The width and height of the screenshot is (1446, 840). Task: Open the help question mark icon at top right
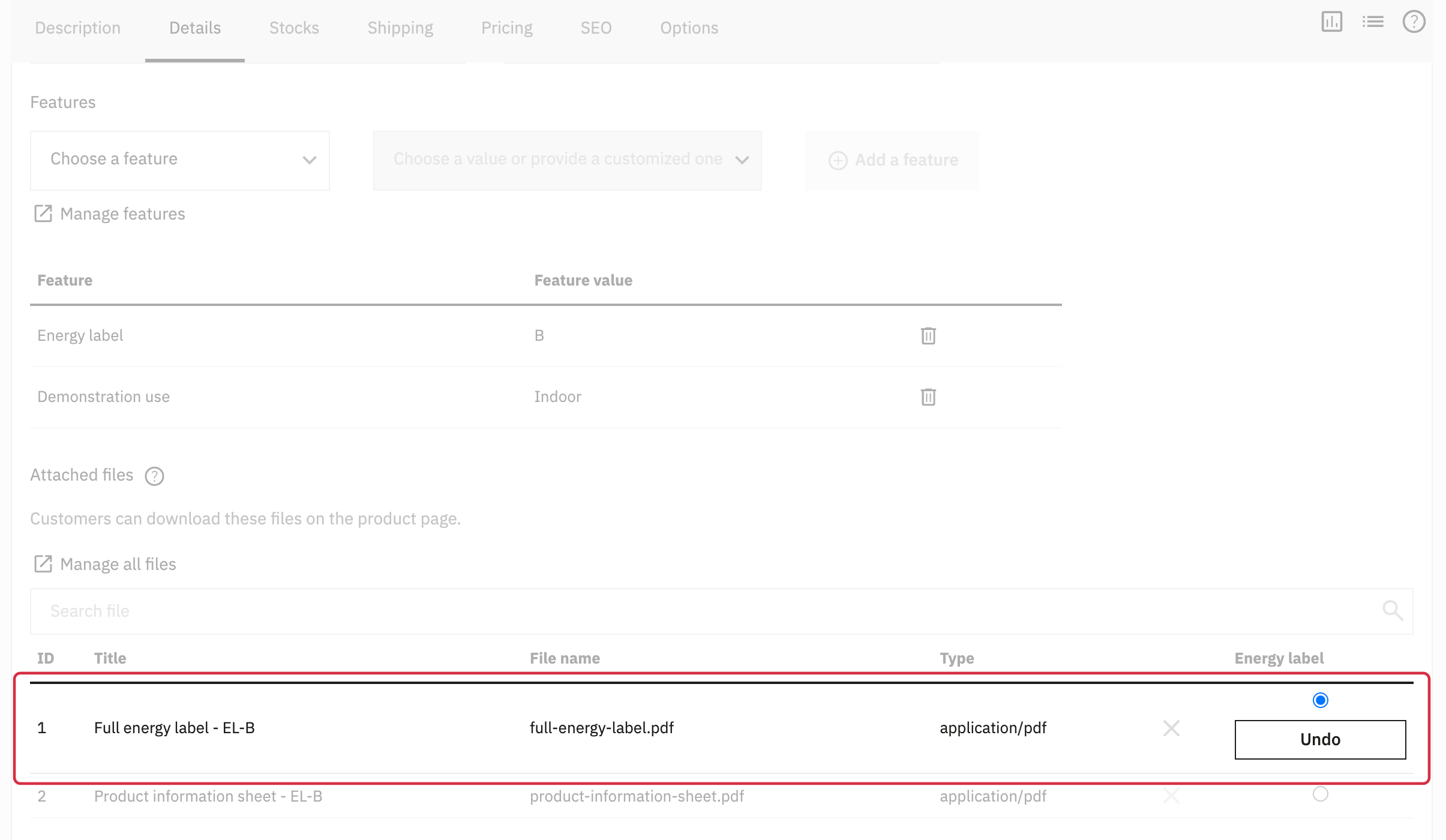pyautogui.click(x=1414, y=22)
